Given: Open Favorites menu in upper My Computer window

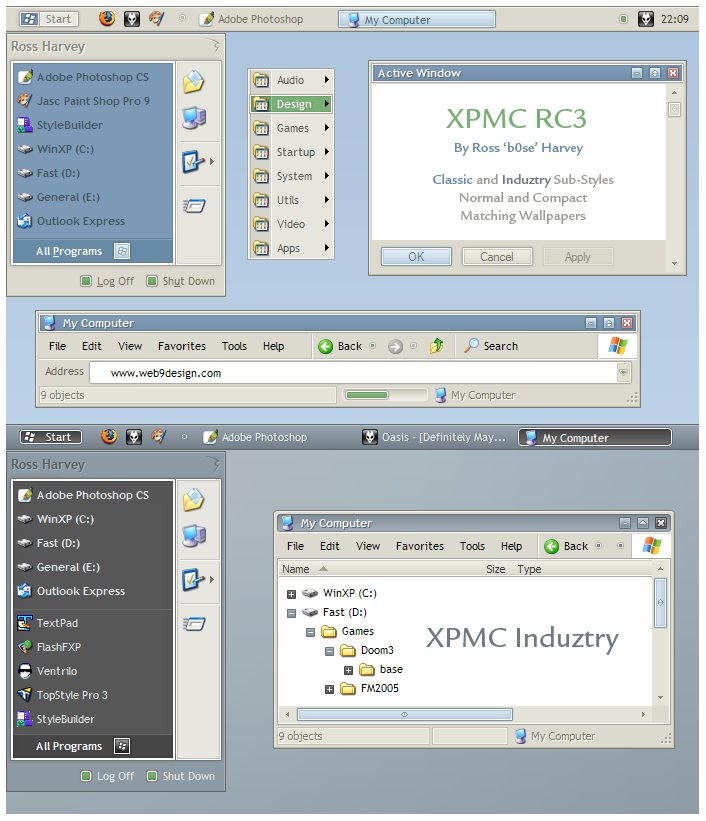Looking at the screenshot, I should (182, 346).
